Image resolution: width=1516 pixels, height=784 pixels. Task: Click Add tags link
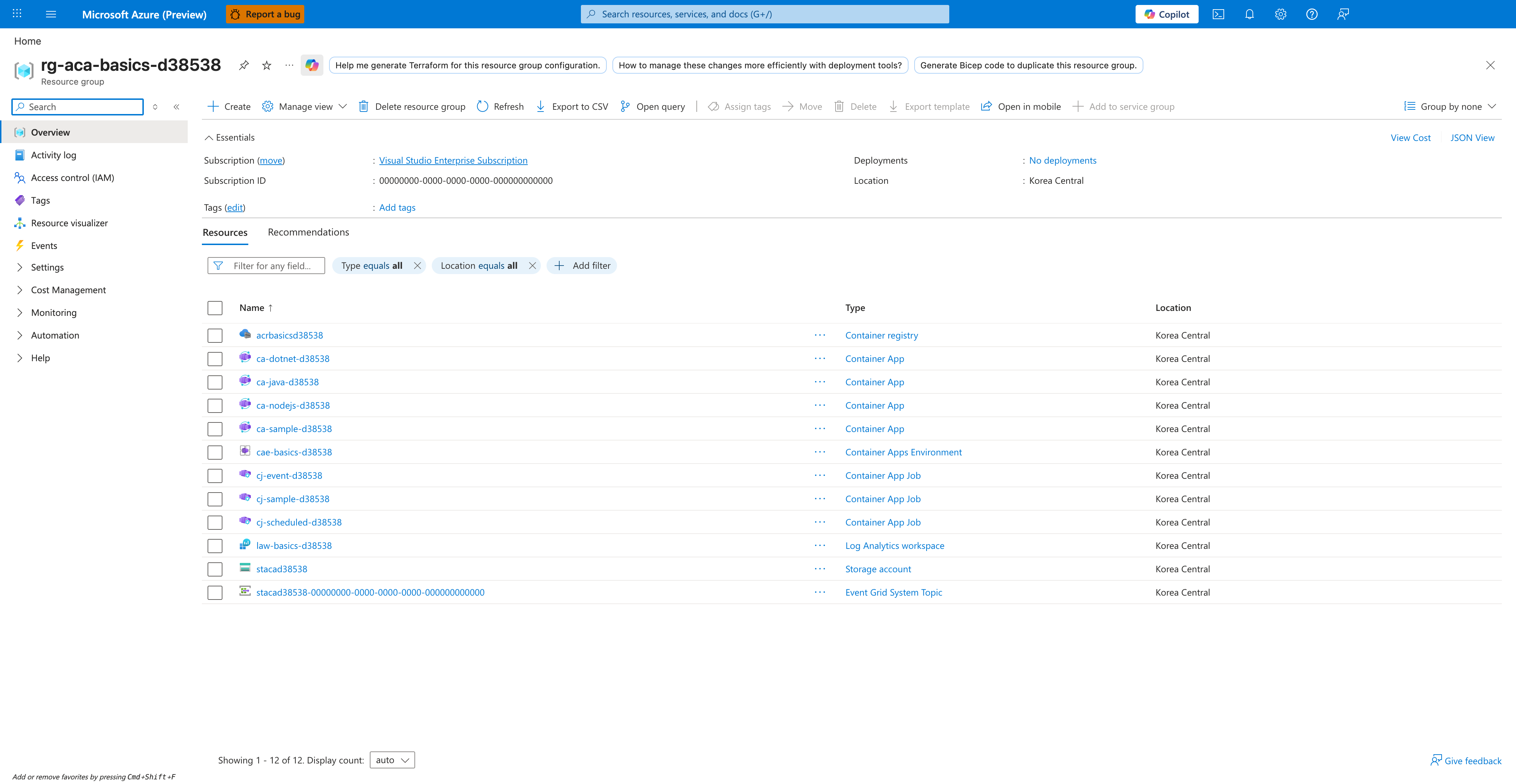(x=397, y=207)
